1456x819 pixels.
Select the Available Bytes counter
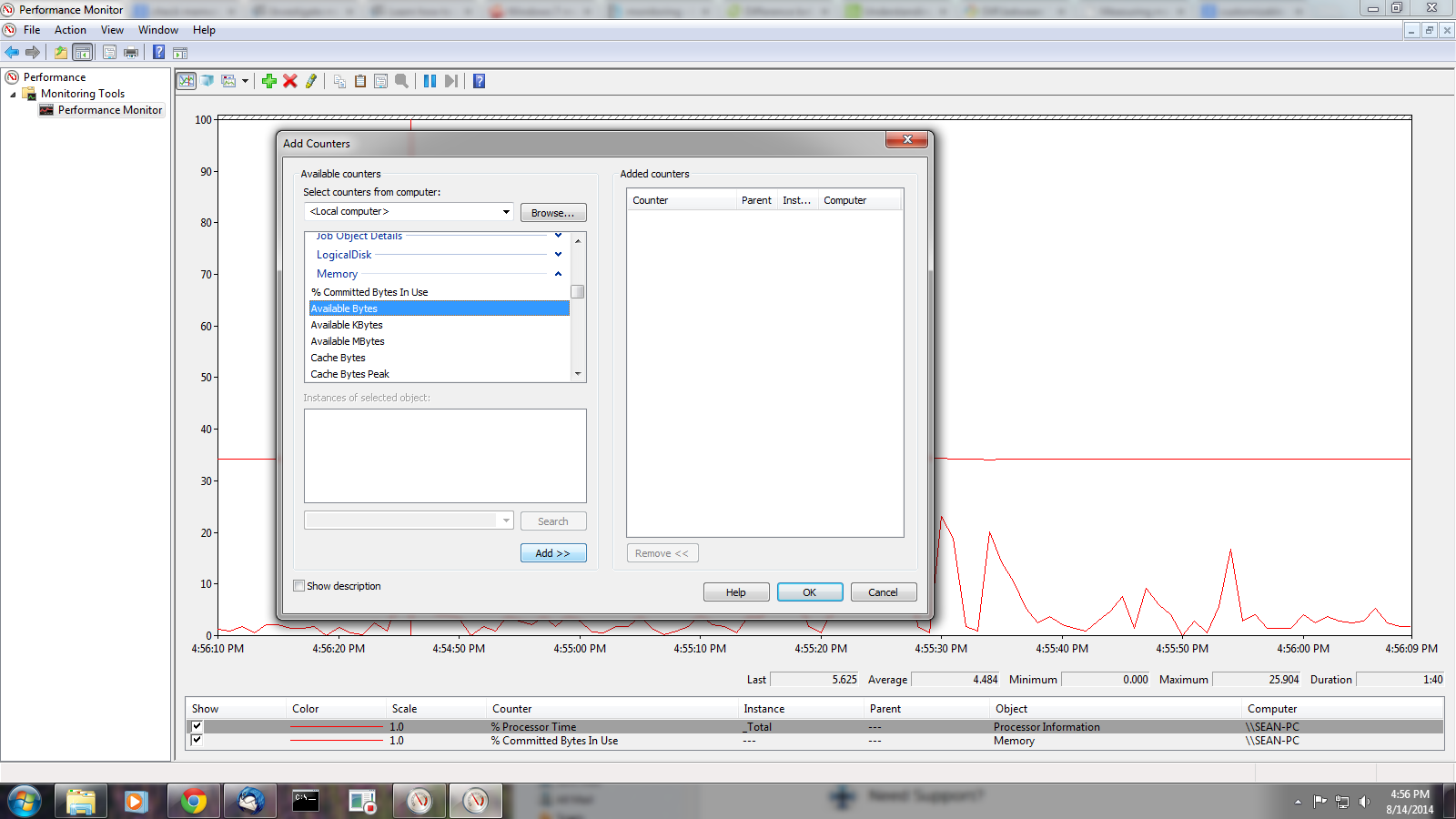pos(439,308)
